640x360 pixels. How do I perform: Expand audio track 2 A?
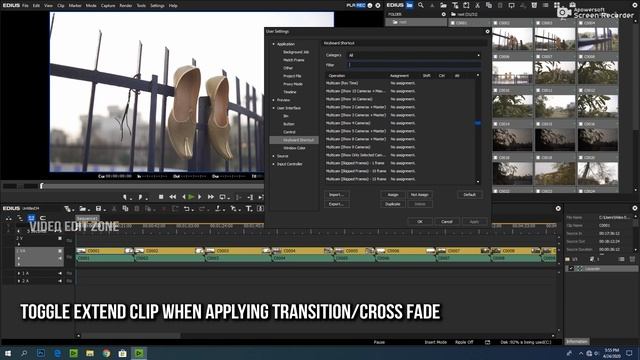click(x=19, y=281)
